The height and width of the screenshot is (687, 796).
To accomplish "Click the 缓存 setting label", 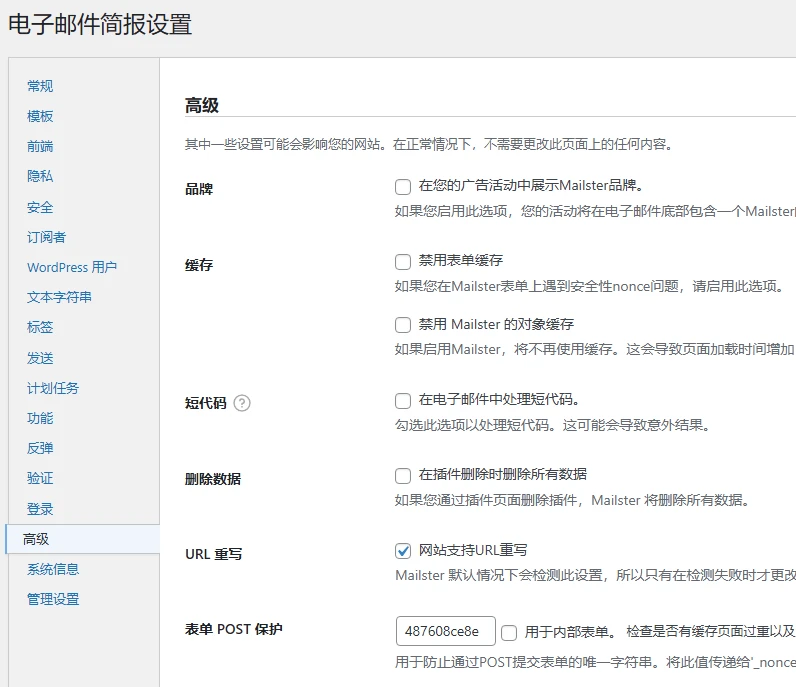I will (199, 265).
